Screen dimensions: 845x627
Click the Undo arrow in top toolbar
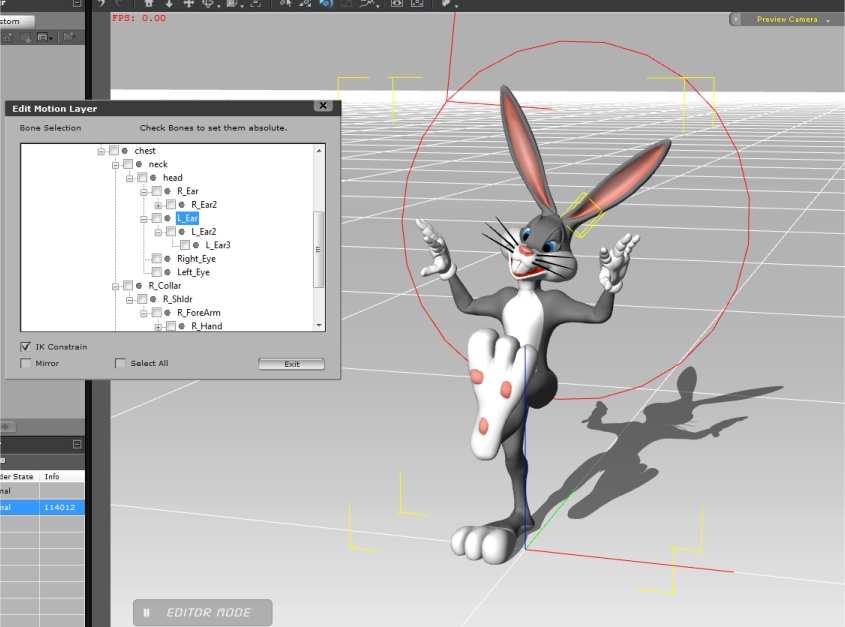pyautogui.click(x=101, y=4)
